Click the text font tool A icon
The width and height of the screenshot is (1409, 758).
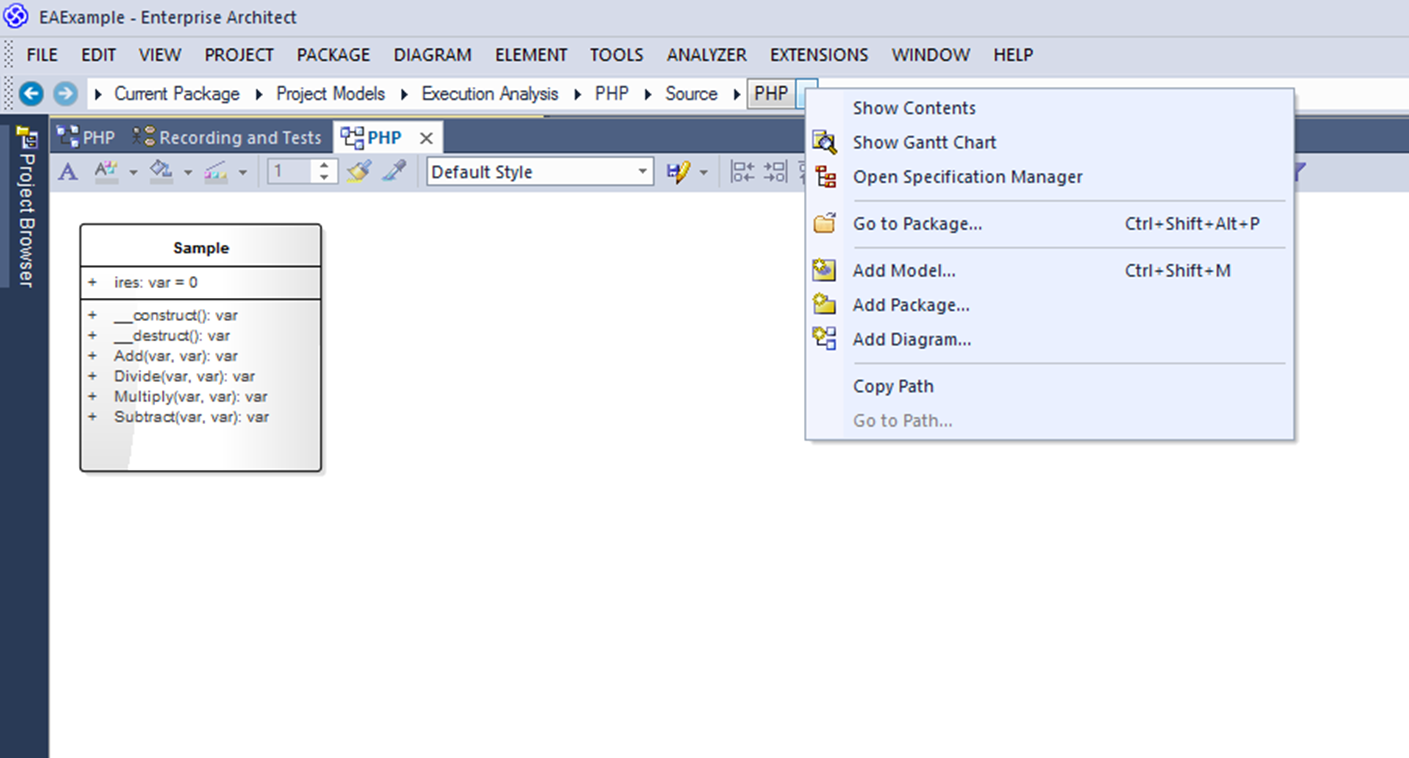(68, 172)
